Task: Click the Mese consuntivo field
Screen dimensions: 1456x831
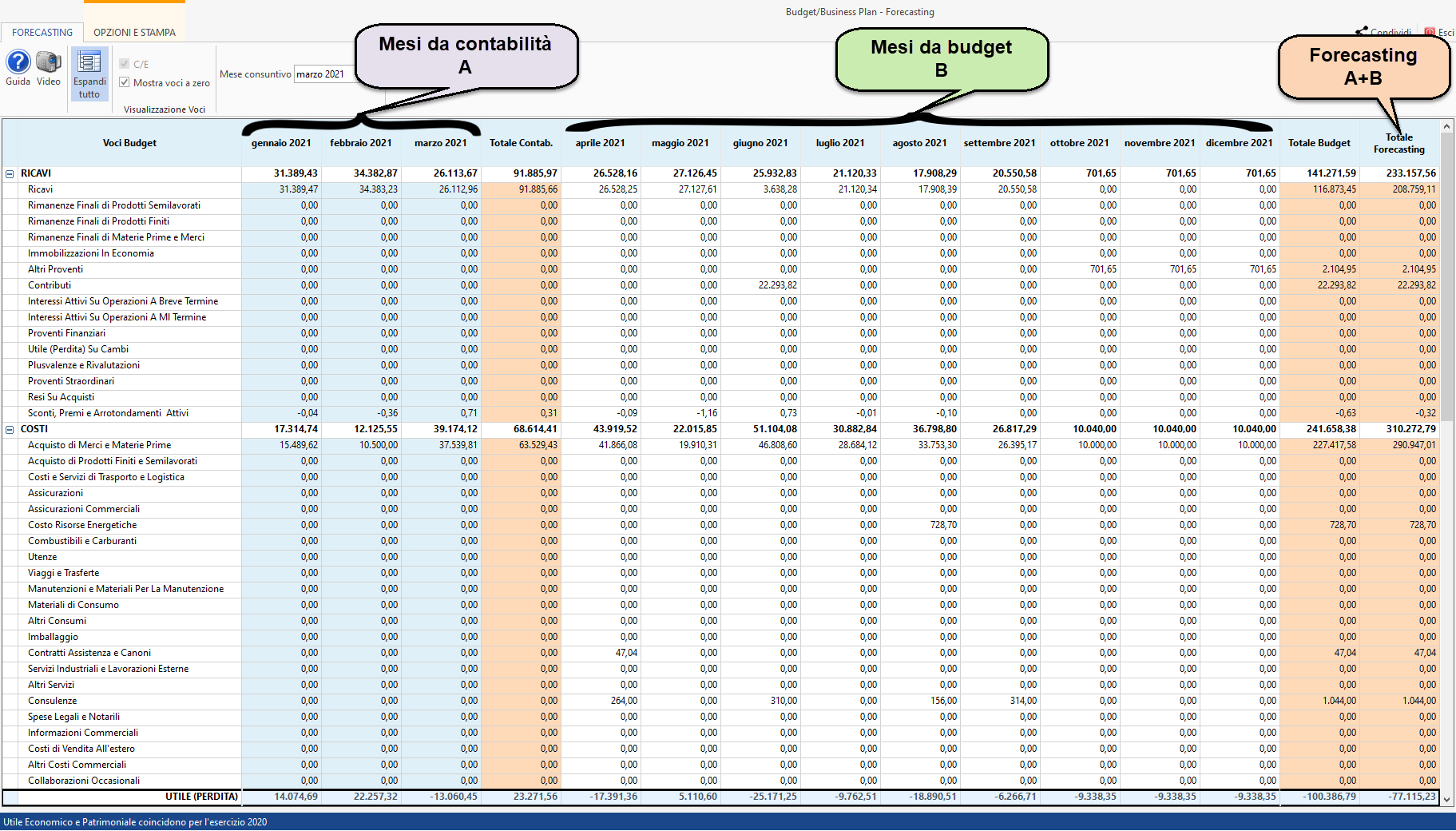Action: click(323, 74)
